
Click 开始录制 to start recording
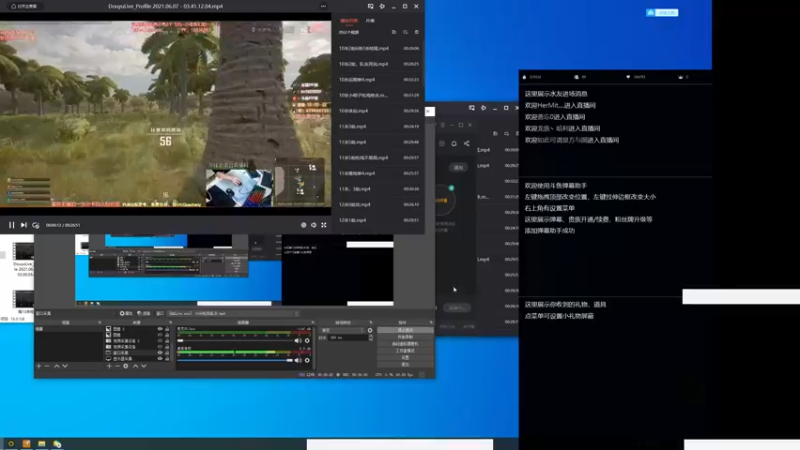(x=405, y=337)
